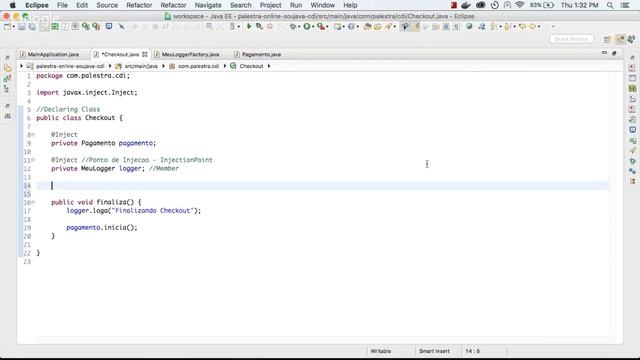This screenshot has height=360, width=640.
Task: Click the Last Edit Location icon
Action: [522, 27]
